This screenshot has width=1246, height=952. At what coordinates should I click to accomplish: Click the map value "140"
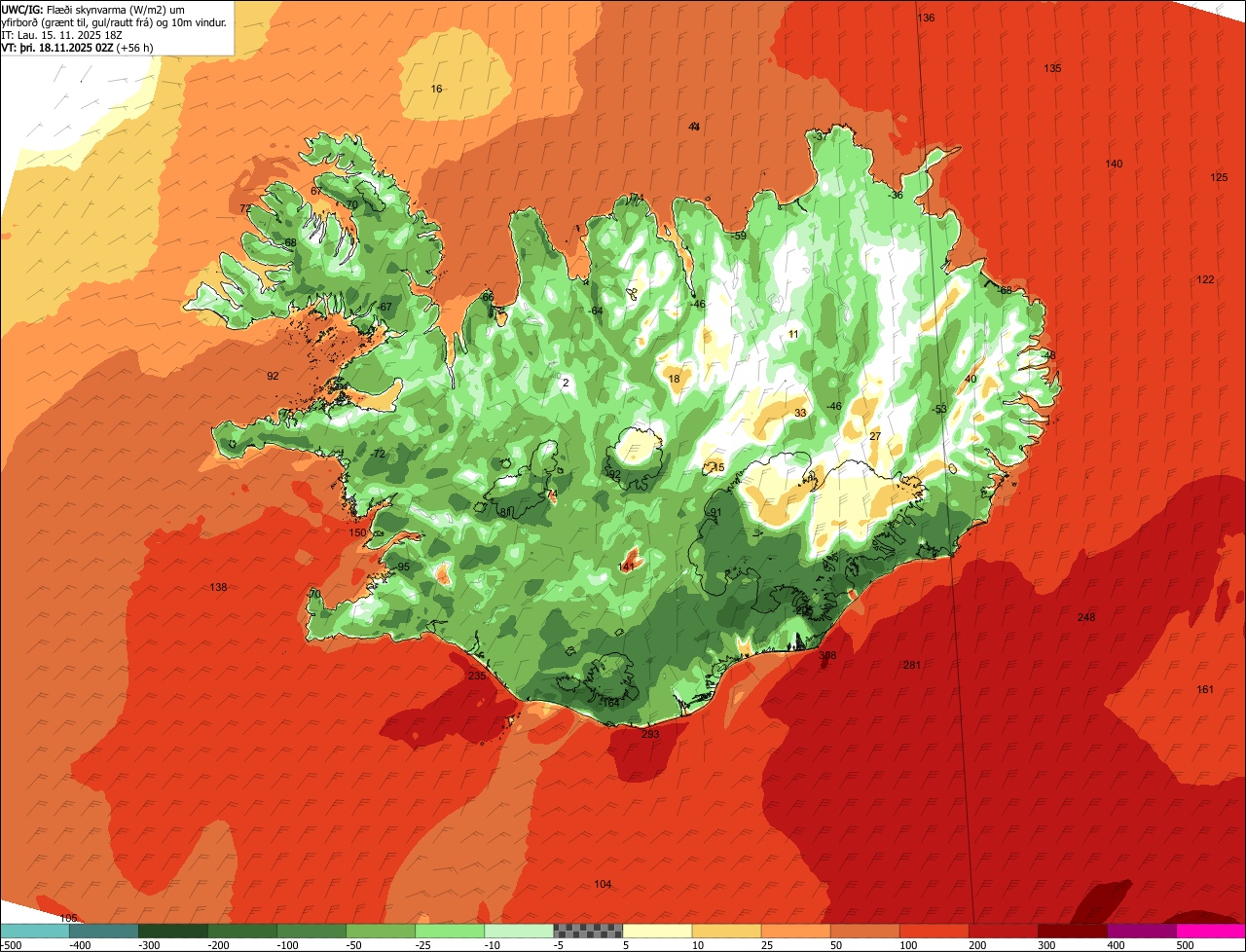pos(1114,164)
